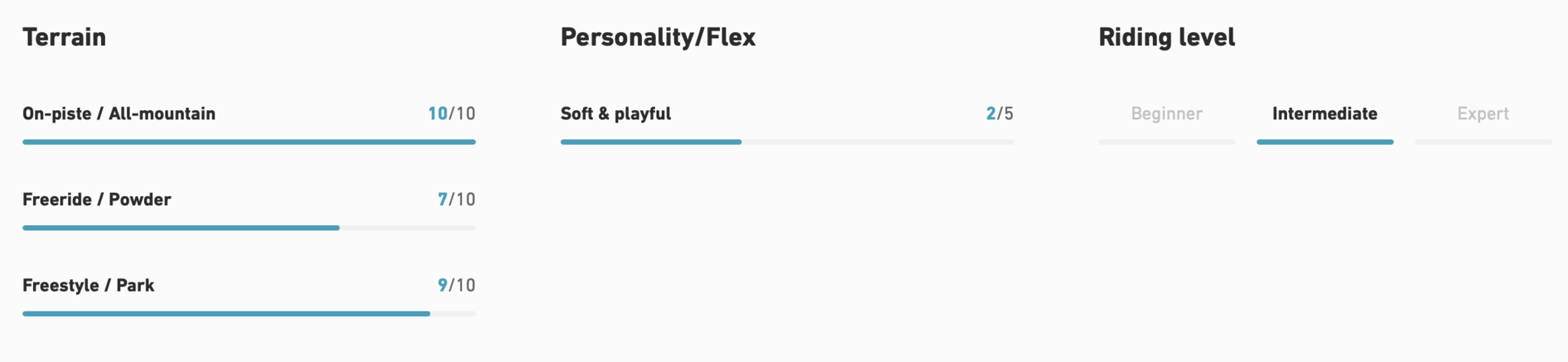The height and width of the screenshot is (362, 1568).
Task: Choose the Intermediate riding level
Action: click(x=1324, y=114)
